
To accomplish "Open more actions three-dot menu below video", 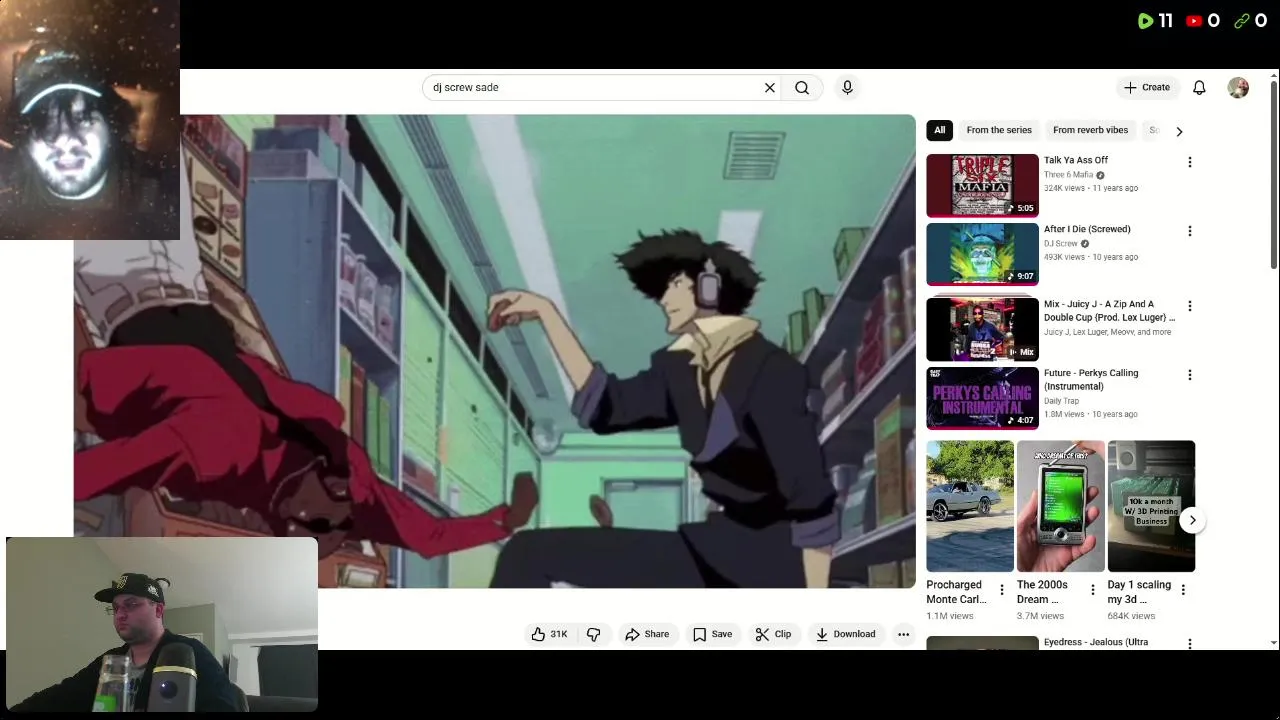I will click(x=903, y=634).
